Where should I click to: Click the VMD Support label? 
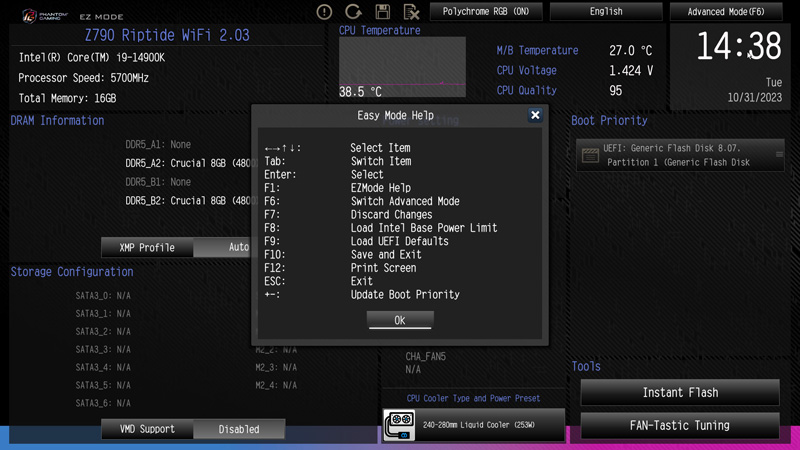coord(147,429)
